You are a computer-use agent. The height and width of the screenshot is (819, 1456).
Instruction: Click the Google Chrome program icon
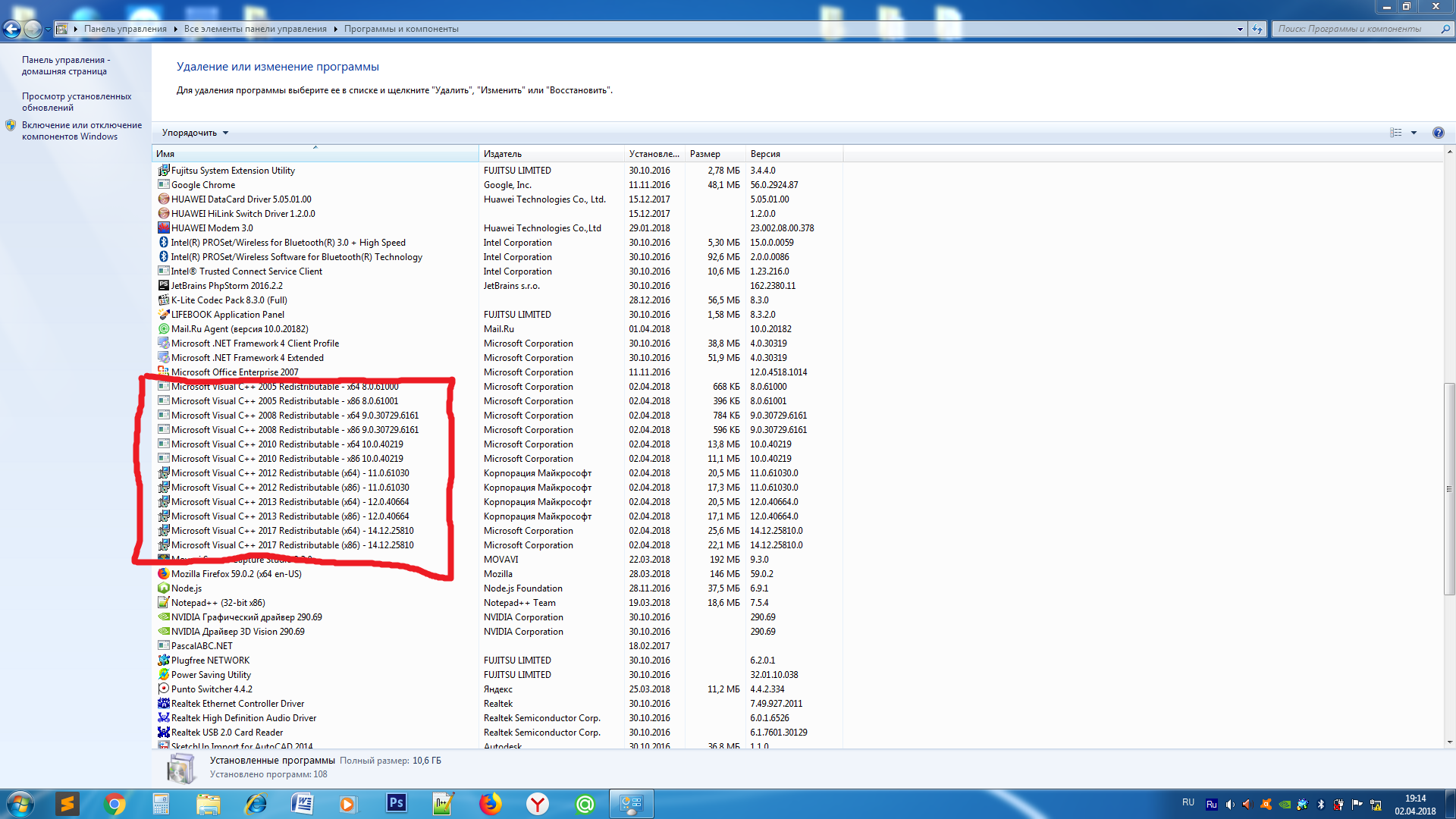point(163,185)
